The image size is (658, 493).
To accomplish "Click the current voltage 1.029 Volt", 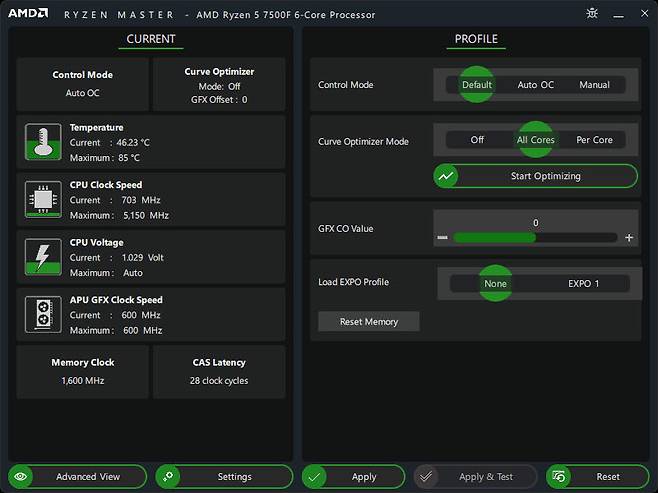I will coord(143,258).
